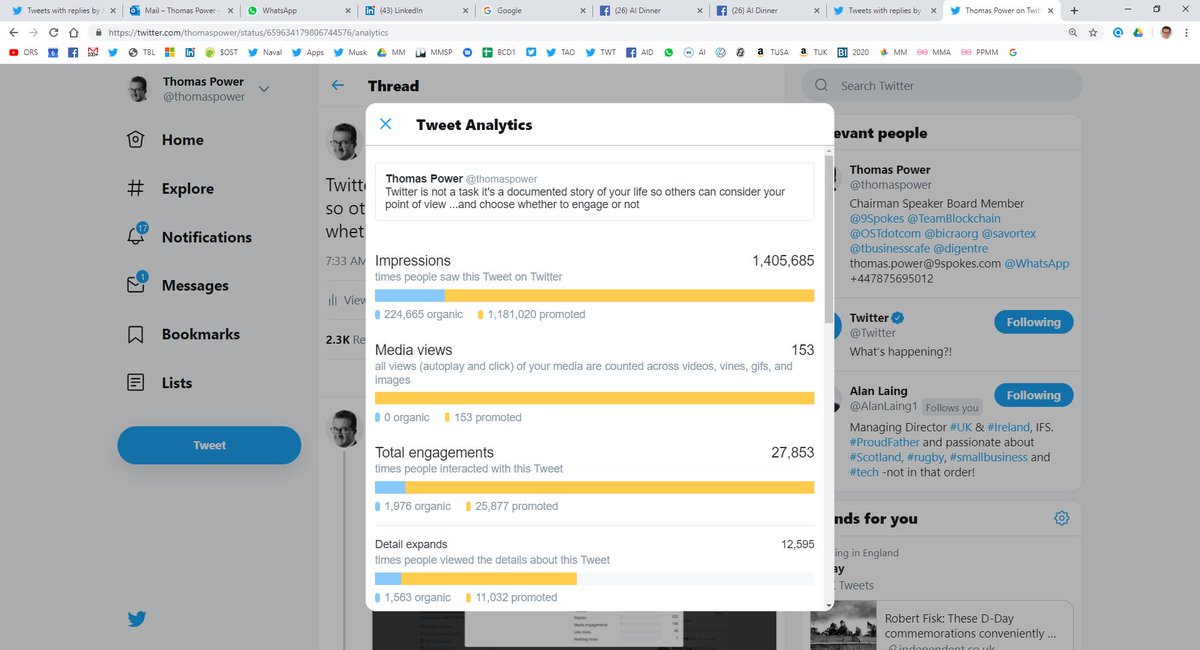Reload the page
This screenshot has width=1200, height=650.
pos(54,32)
